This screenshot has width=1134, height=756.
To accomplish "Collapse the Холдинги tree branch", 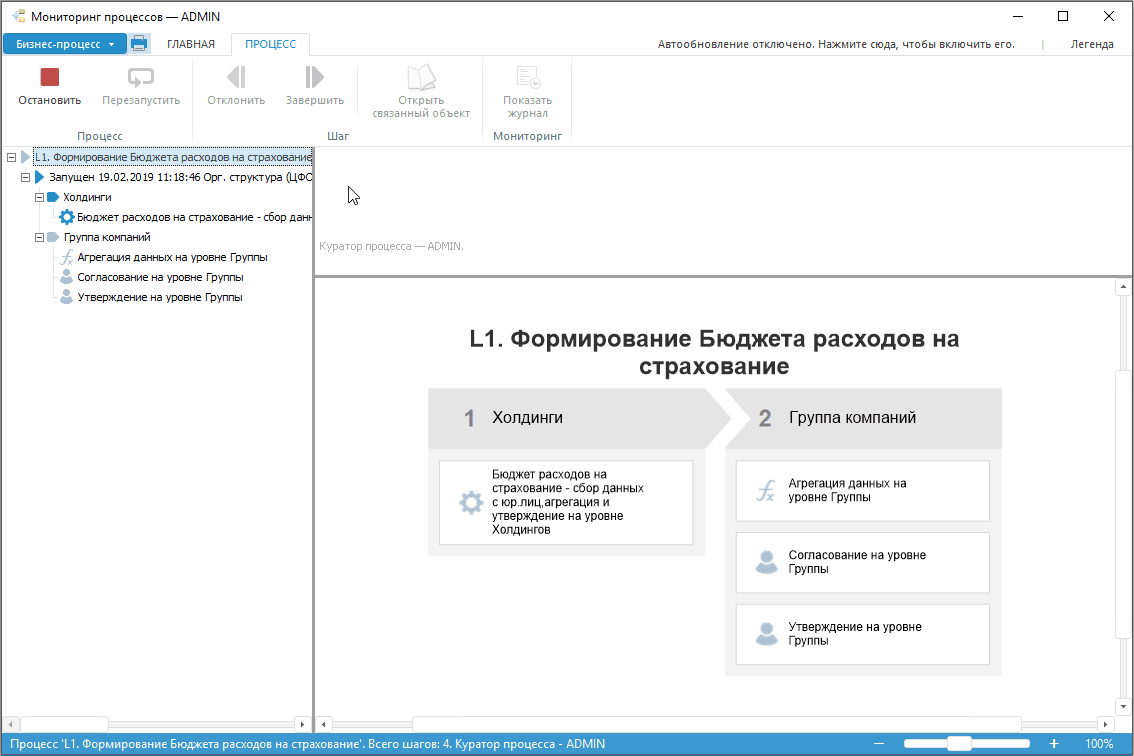I will 39,197.
